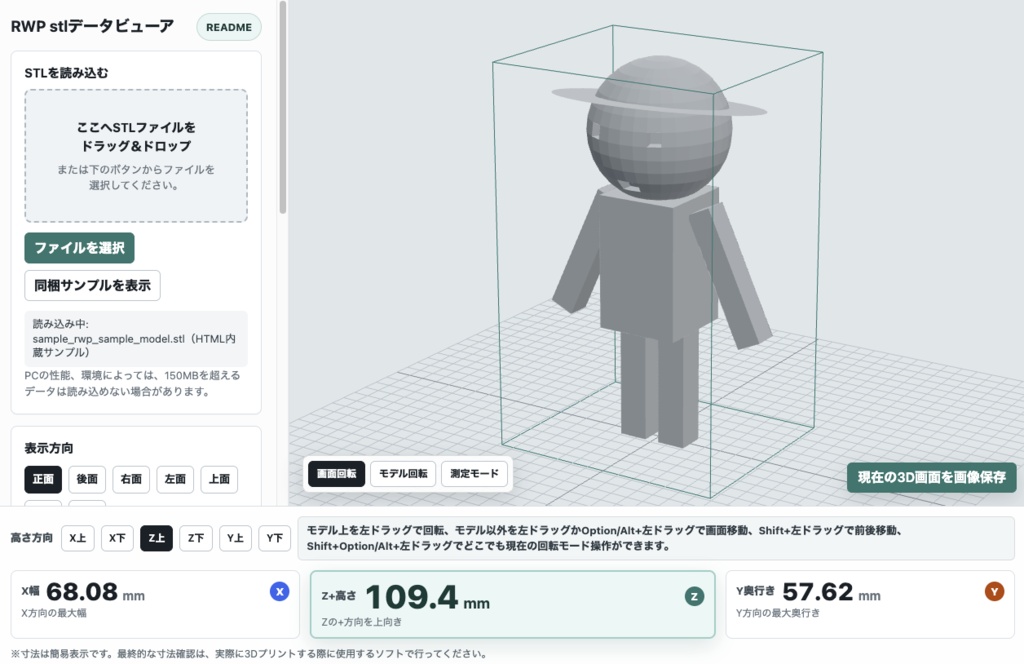Click the 57.62 Y depth value
The height and width of the screenshot is (664, 1024).
pos(818,592)
